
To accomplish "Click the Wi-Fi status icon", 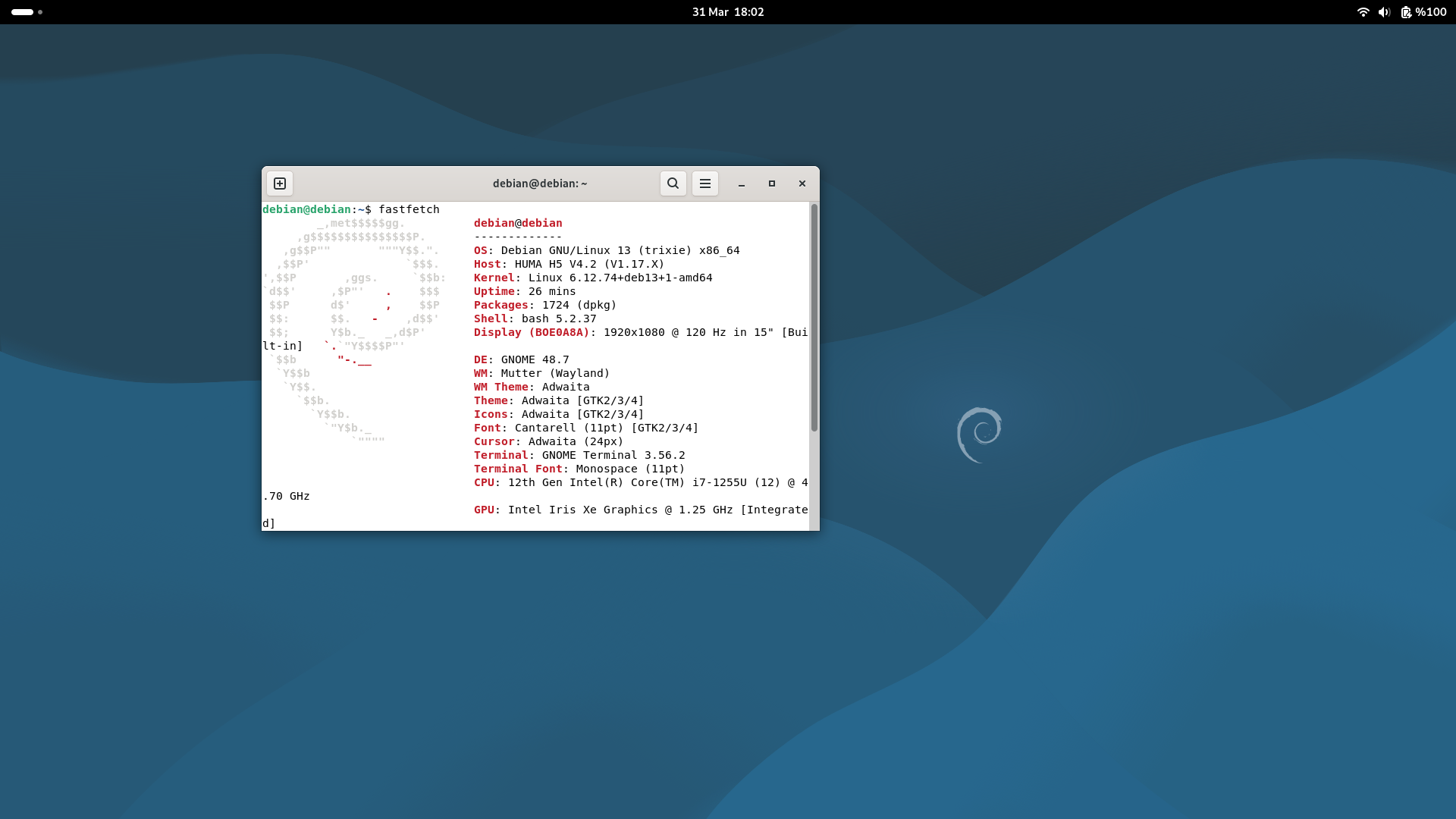I will click(1363, 12).
